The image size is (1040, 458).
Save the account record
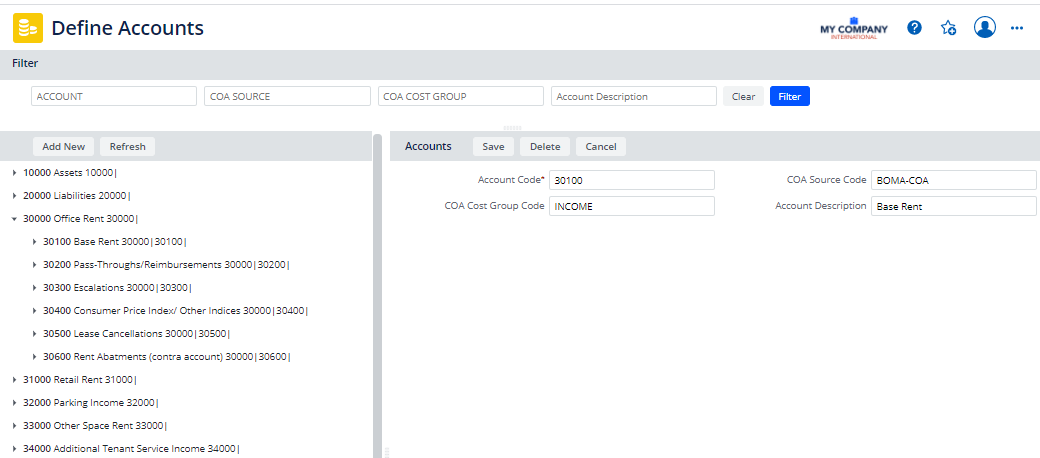pyautogui.click(x=493, y=147)
